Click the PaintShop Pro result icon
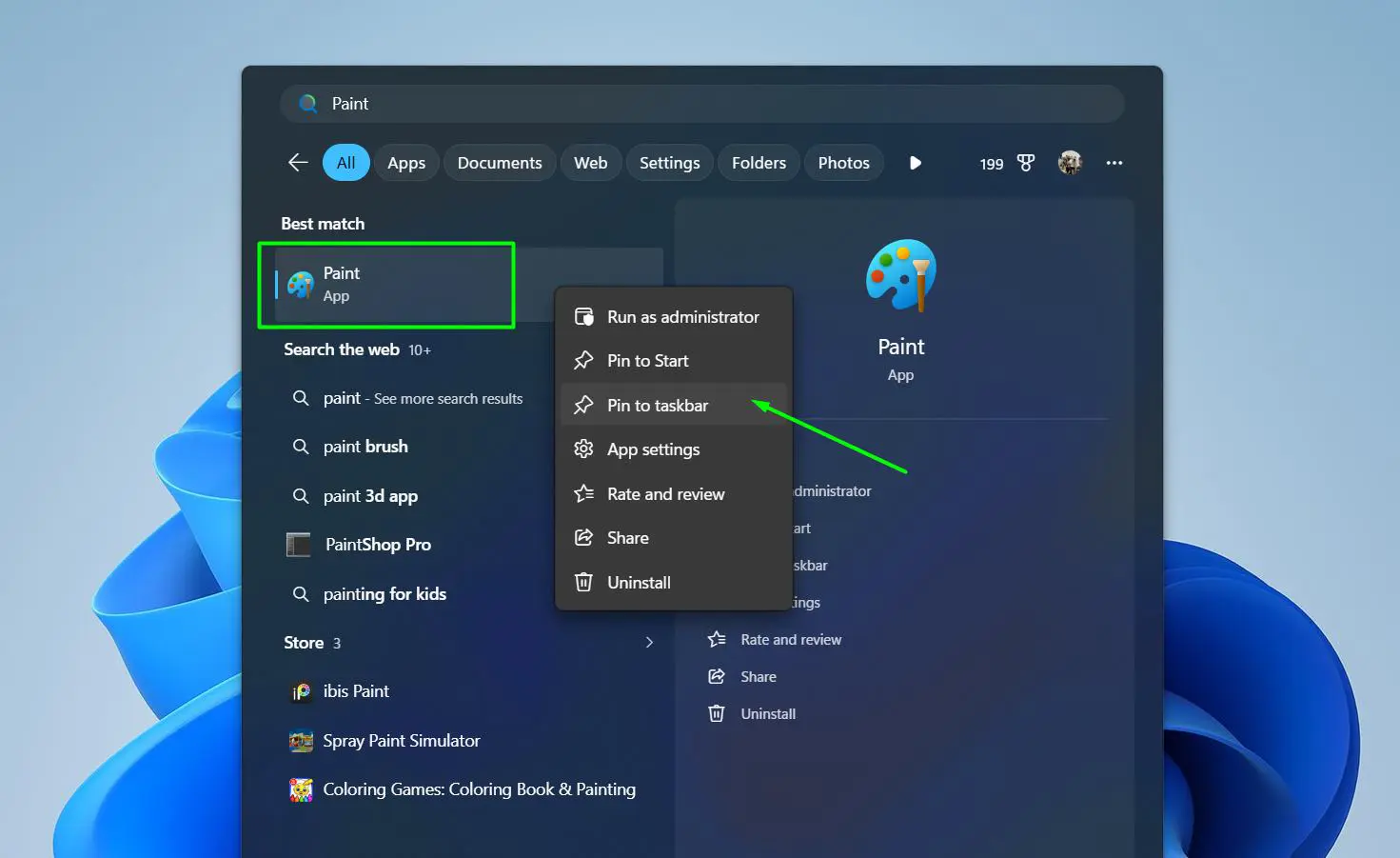Image resolution: width=1400 pixels, height=858 pixels. 299,544
